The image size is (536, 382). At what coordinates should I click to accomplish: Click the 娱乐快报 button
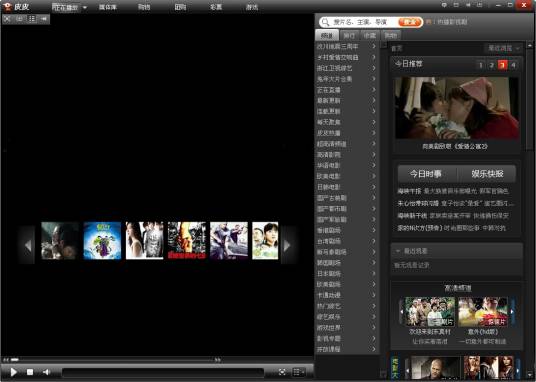tap(487, 174)
